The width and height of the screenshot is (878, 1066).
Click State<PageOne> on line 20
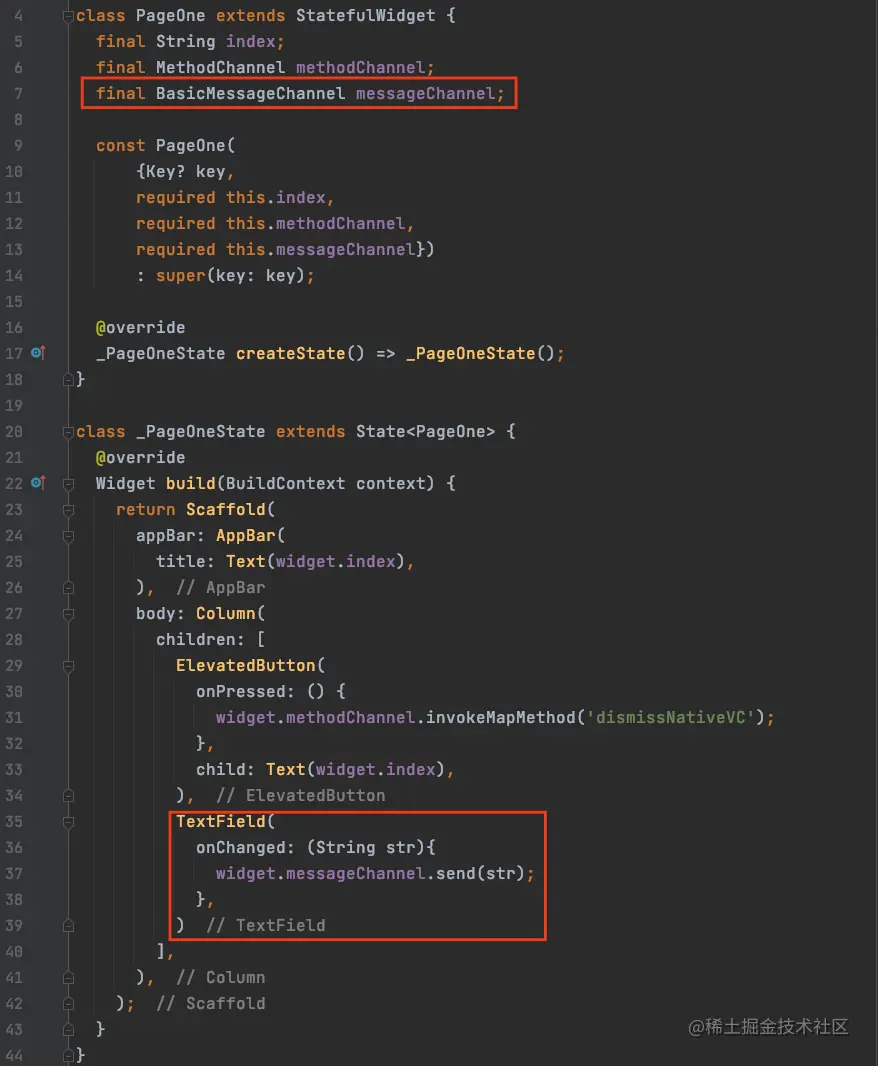(x=425, y=432)
